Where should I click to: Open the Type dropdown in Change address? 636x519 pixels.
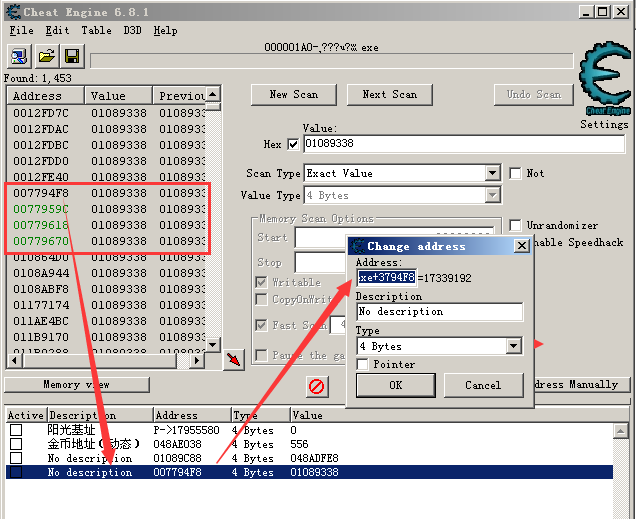point(514,346)
